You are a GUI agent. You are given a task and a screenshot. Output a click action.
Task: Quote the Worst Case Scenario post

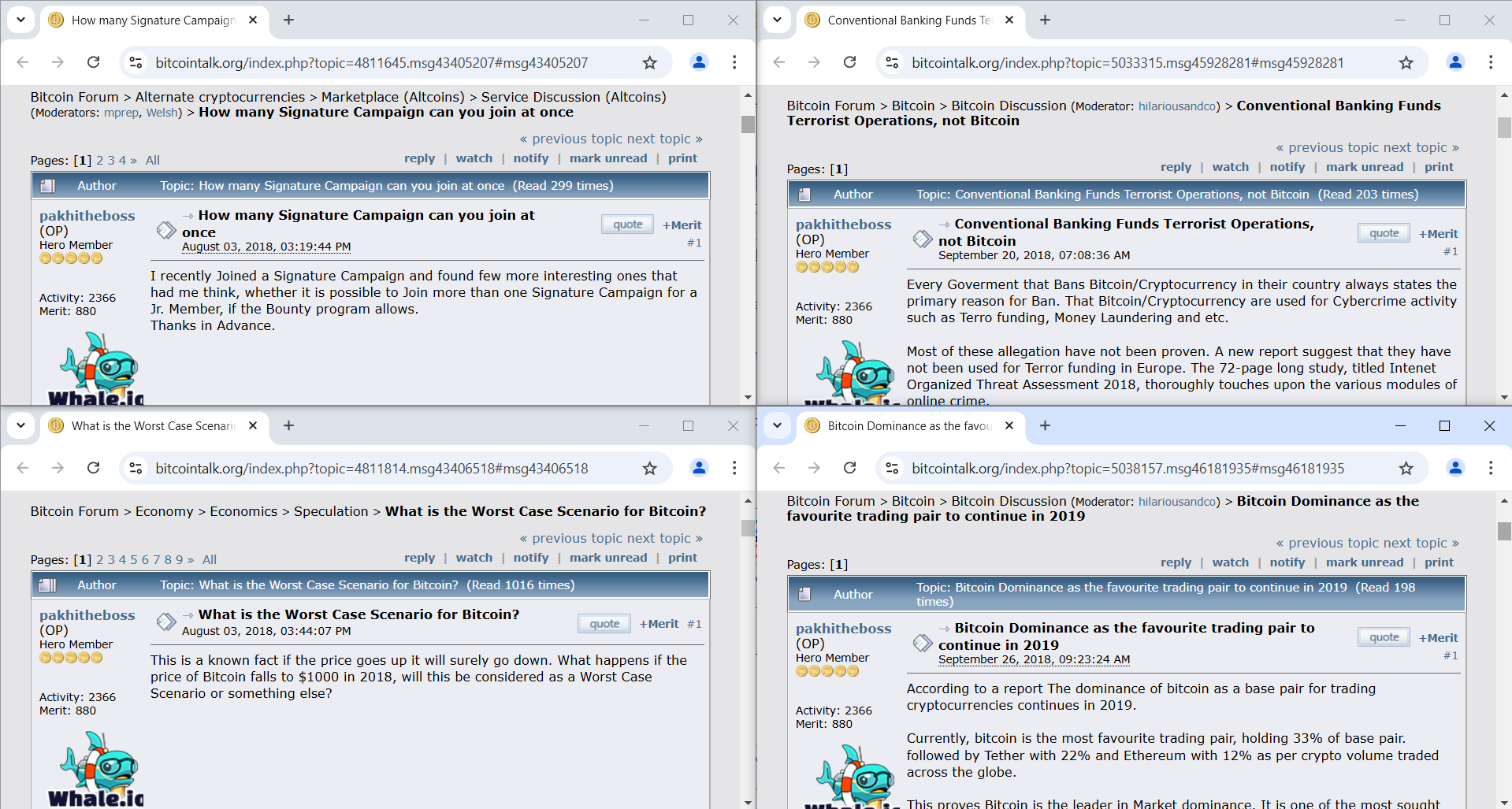(604, 624)
